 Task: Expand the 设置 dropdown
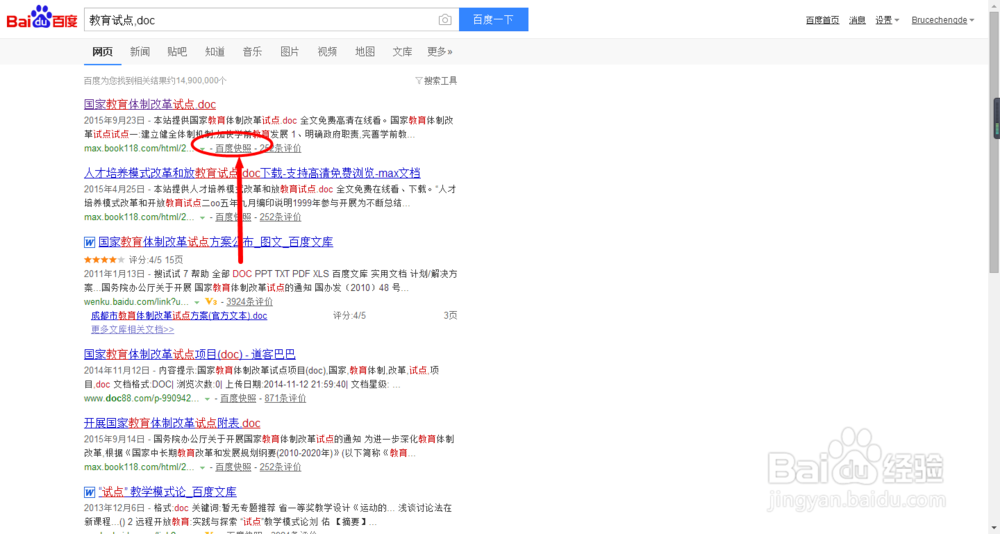tap(886, 20)
